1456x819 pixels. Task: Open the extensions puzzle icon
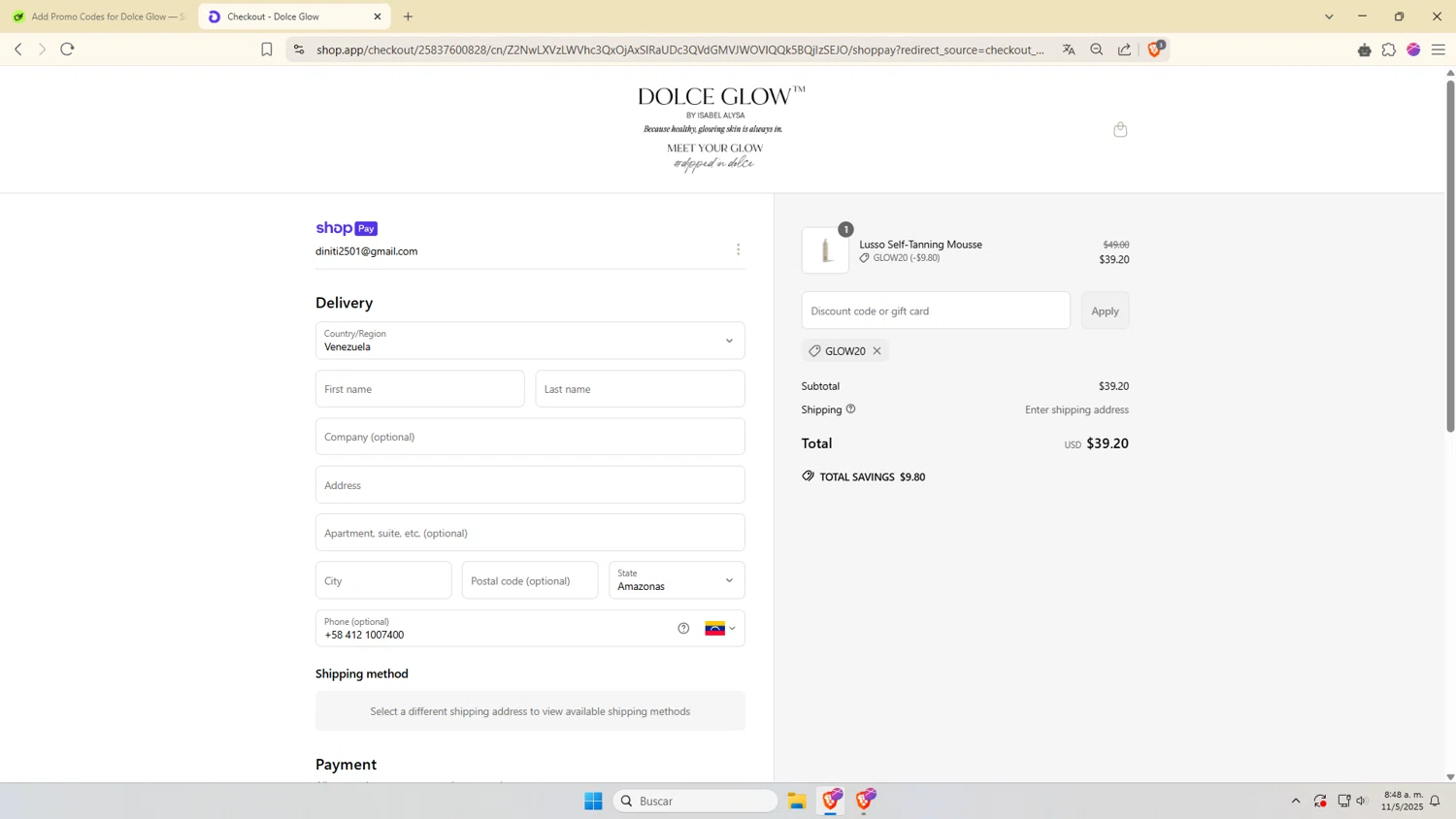(x=1389, y=49)
